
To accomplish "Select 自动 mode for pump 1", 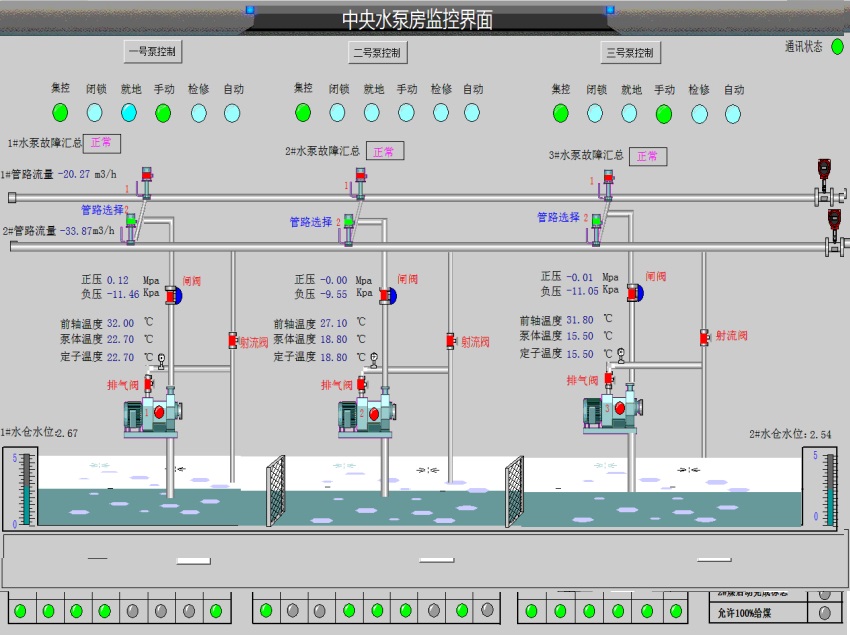I will [x=233, y=112].
